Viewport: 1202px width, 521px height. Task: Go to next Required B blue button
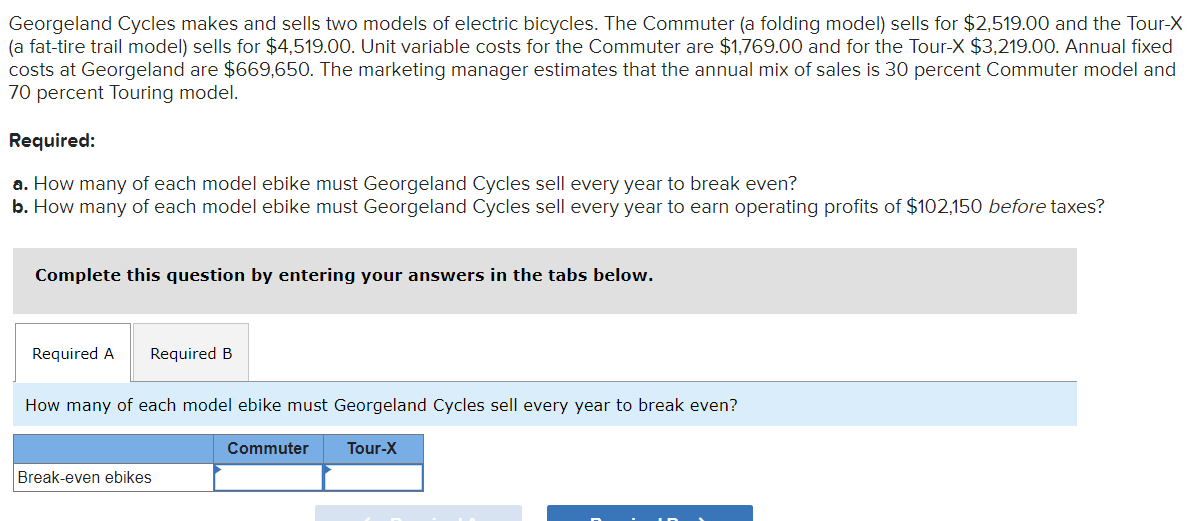click(649, 513)
